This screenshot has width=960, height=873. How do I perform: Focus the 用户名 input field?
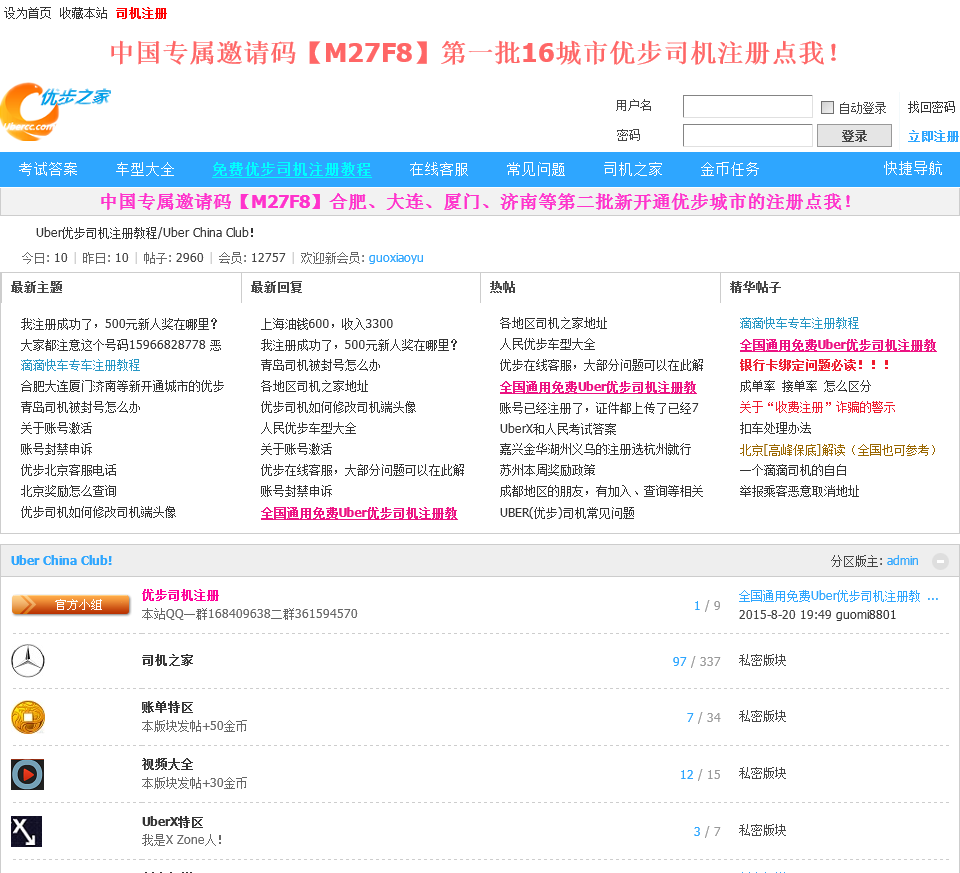coord(748,107)
